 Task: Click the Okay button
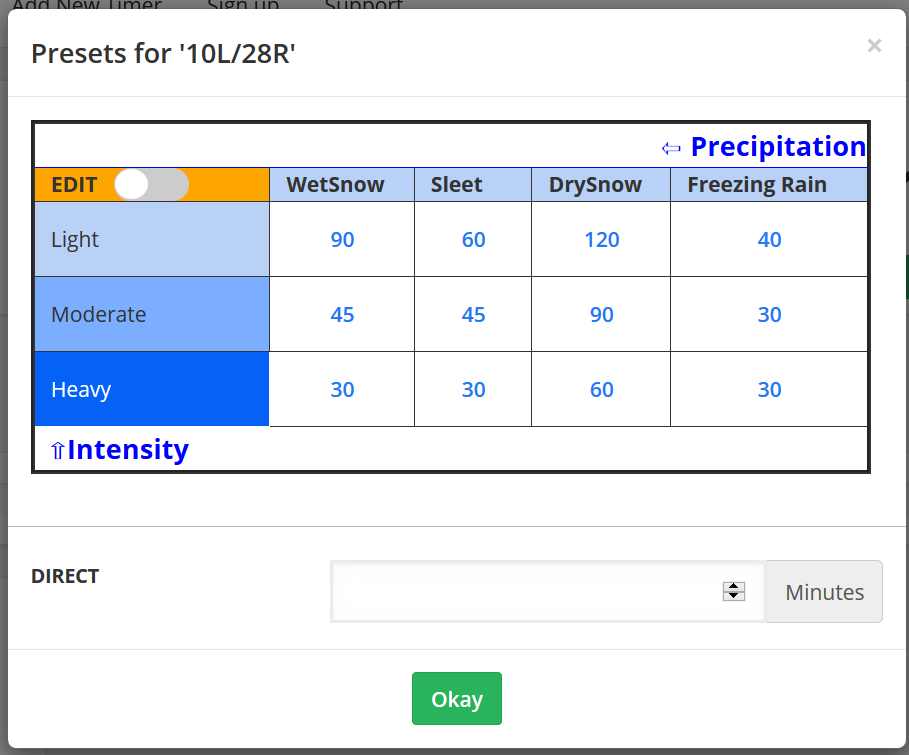tap(456, 699)
